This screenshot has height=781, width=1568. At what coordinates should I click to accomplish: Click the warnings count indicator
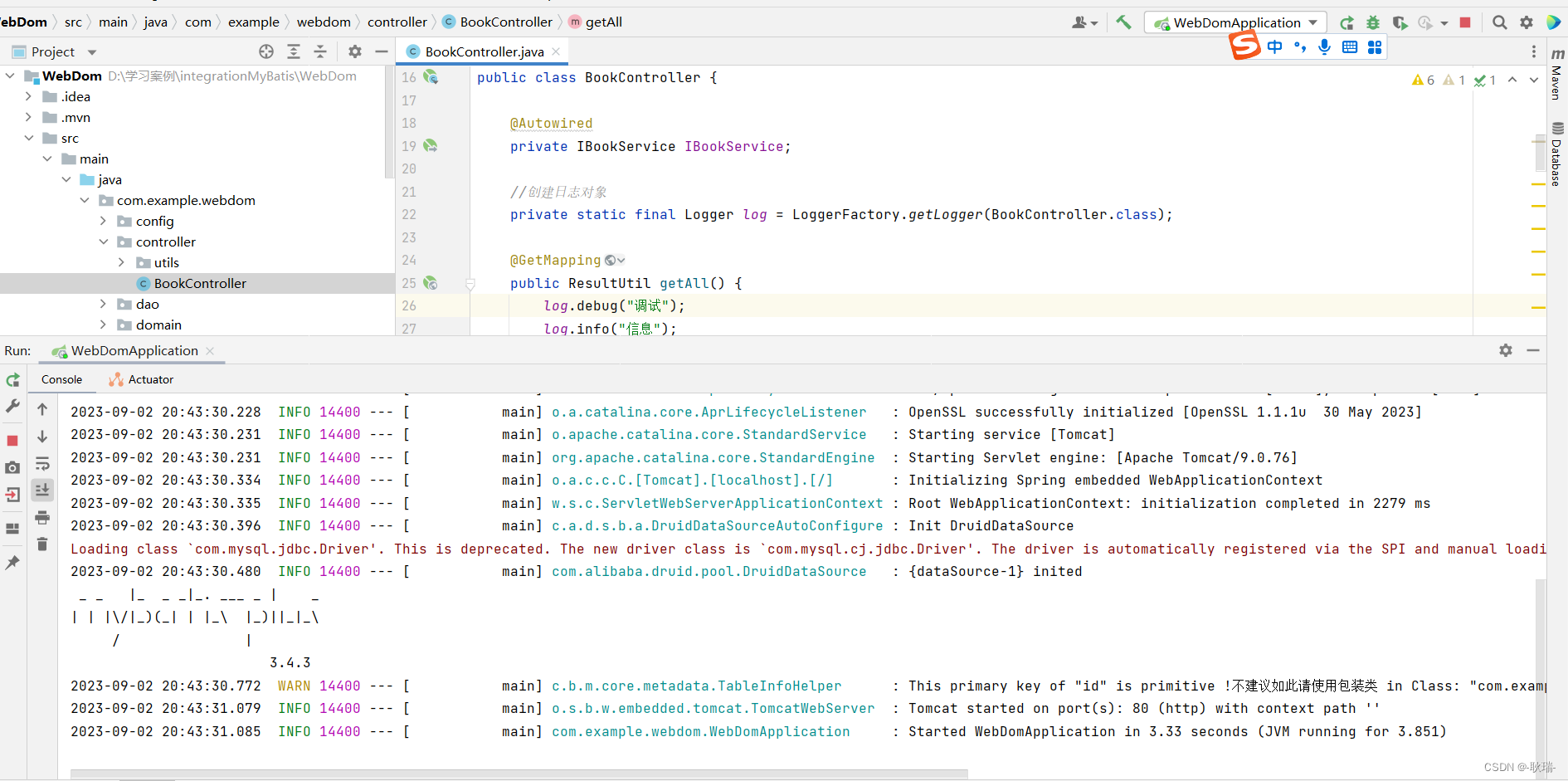1424,80
